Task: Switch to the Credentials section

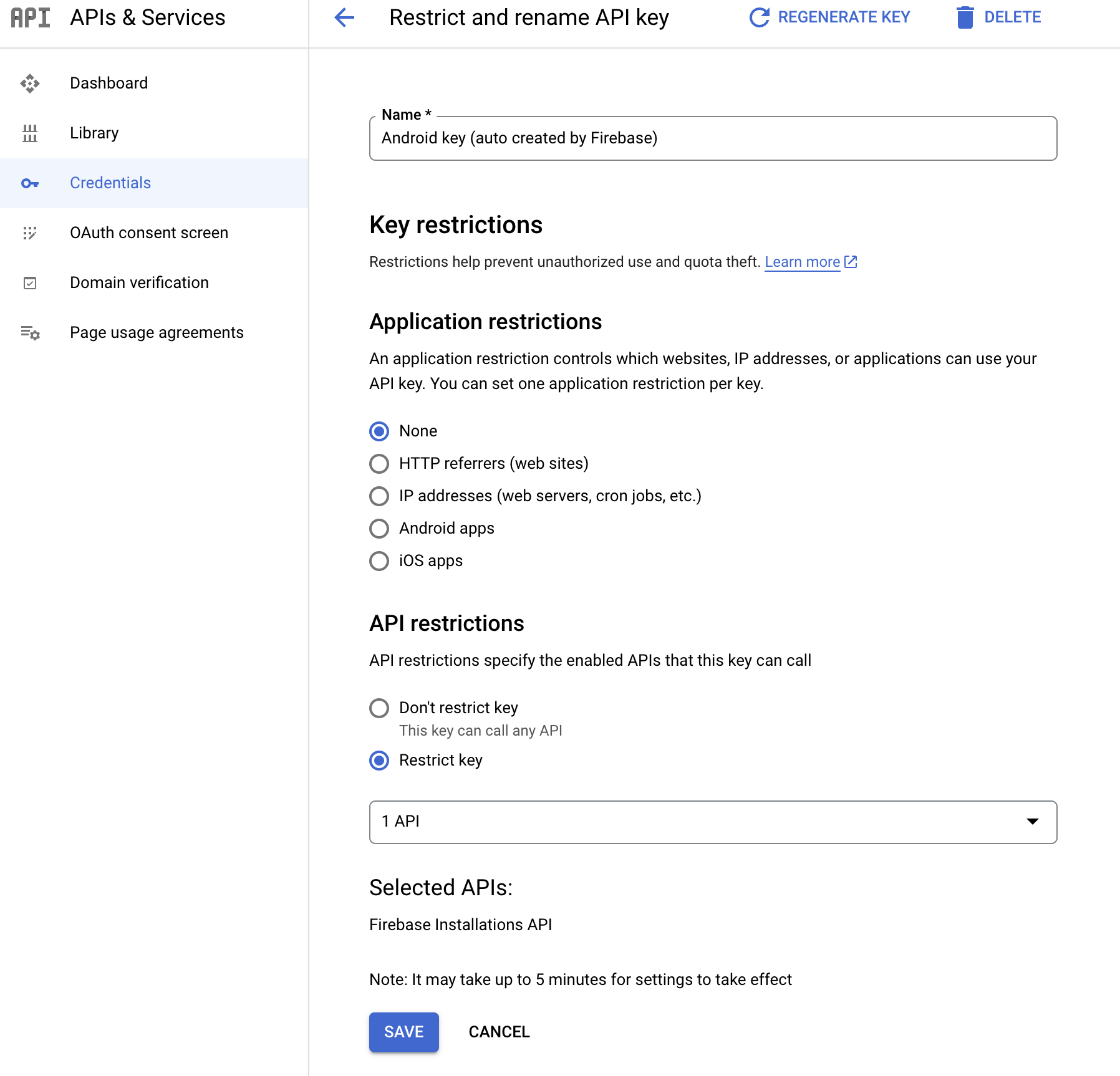Action: tap(110, 183)
